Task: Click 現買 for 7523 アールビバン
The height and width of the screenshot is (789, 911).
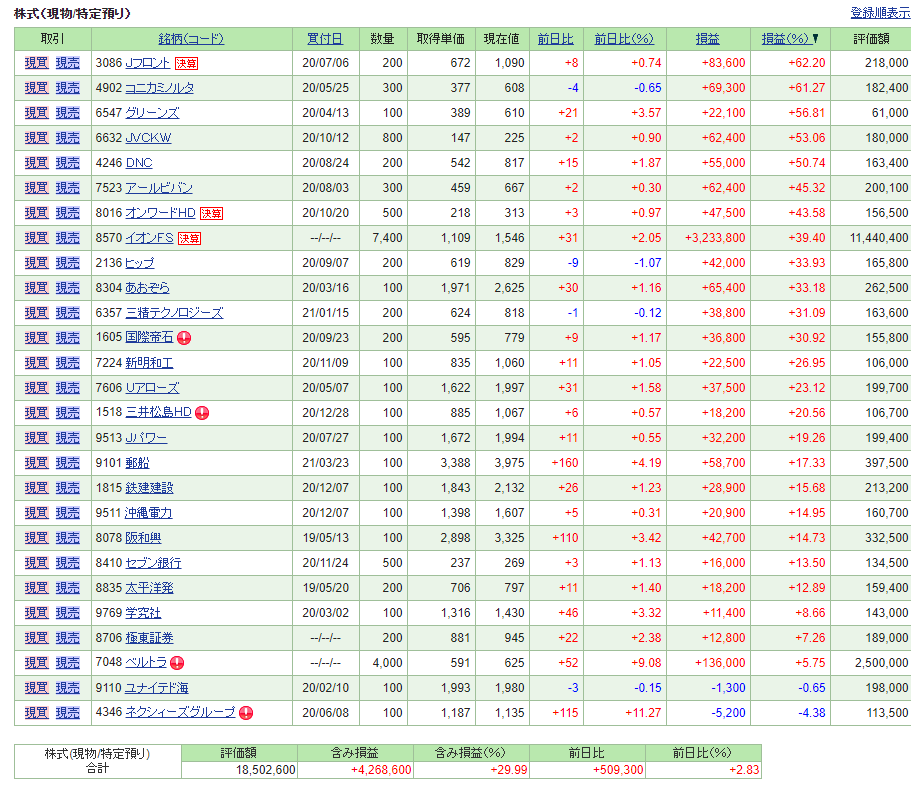Action: [x=36, y=188]
